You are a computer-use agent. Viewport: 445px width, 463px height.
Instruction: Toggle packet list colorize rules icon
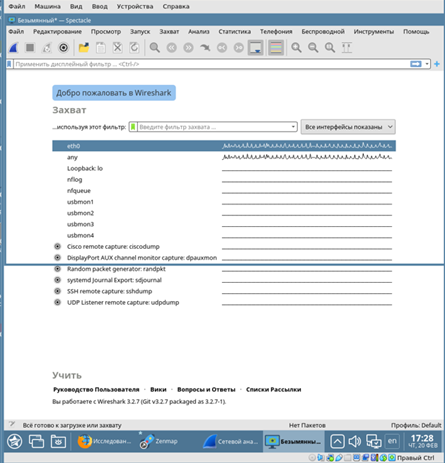276,48
